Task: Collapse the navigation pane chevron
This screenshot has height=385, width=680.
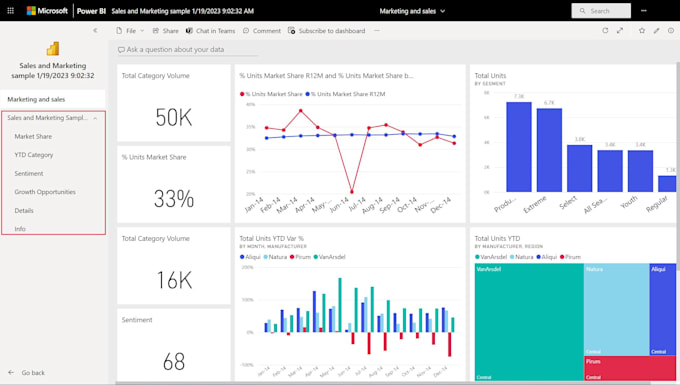Action: [95, 30]
